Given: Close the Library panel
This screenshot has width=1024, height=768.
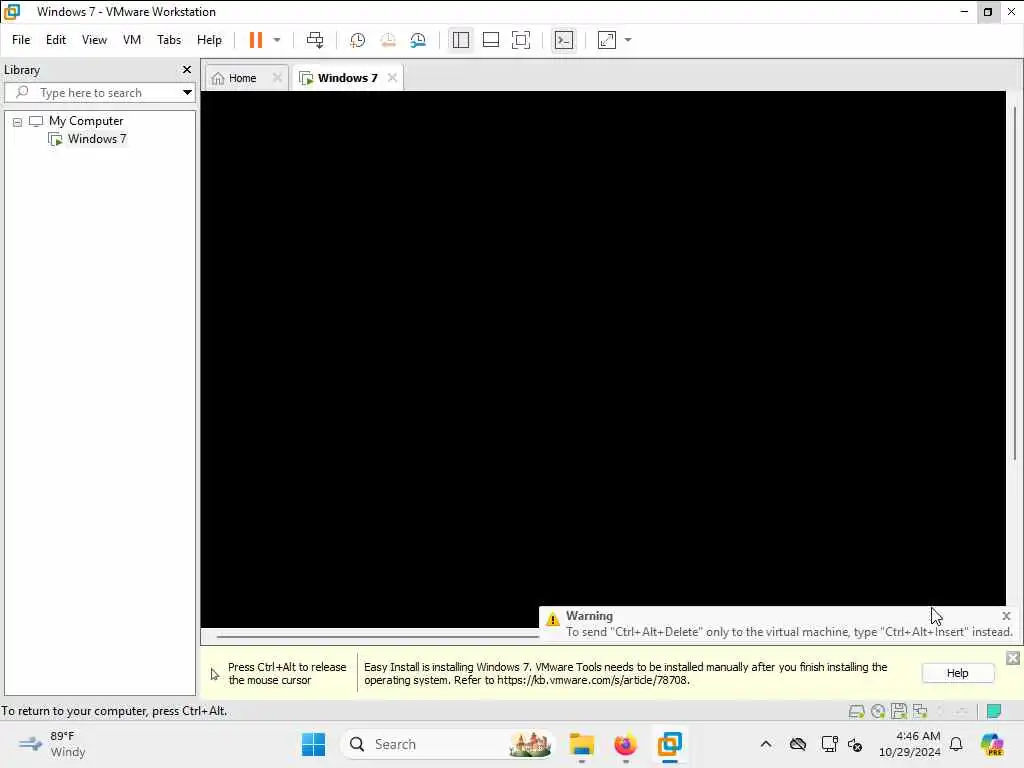Looking at the screenshot, I should pos(187,69).
